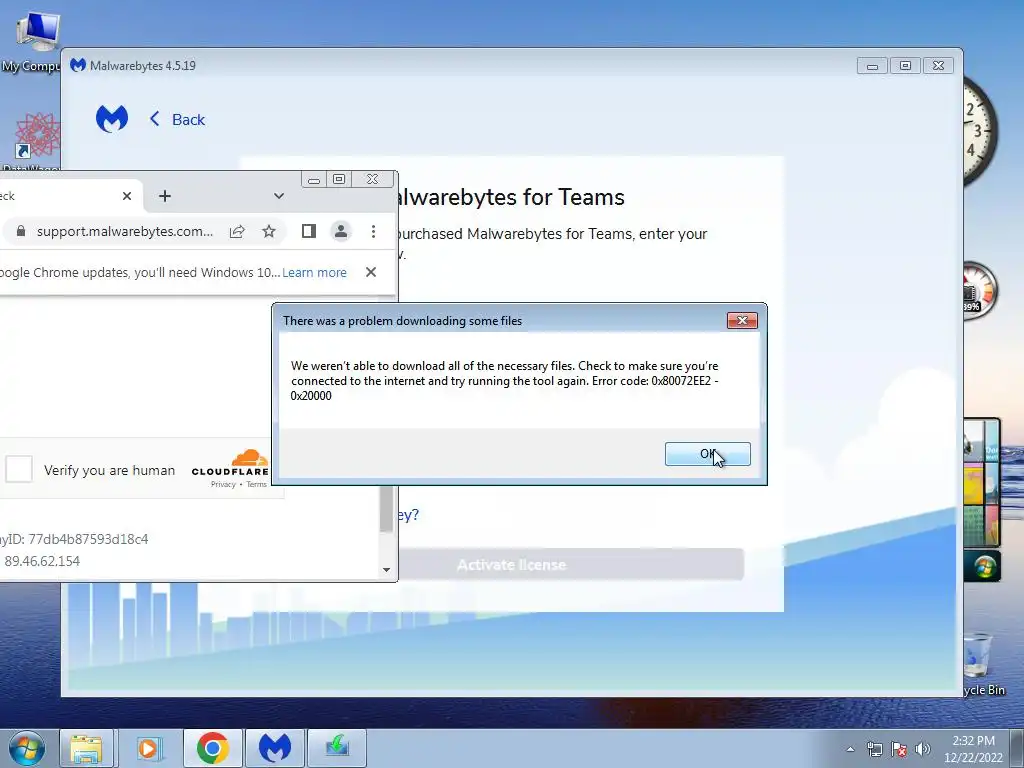
Task: Open the network tray icon
Action: pyautogui.click(x=874, y=749)
